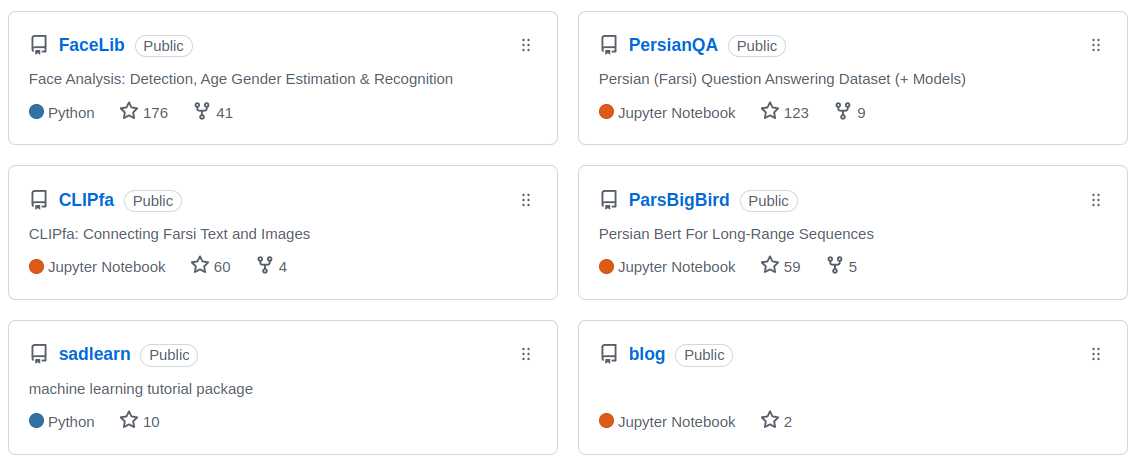Click the Python language dot on sadlearn
This screenshot has height=464, width=1140.
click(37, 421)
